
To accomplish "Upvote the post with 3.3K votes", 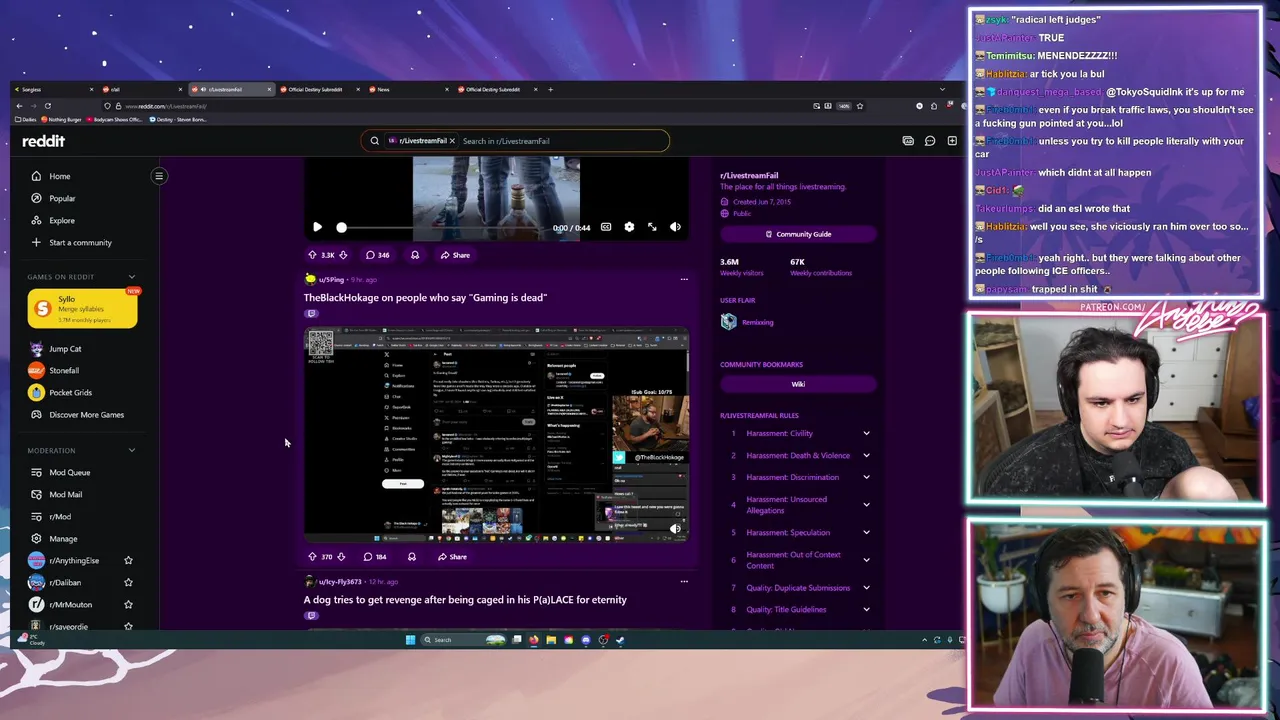I will click(x=312, y=255).
